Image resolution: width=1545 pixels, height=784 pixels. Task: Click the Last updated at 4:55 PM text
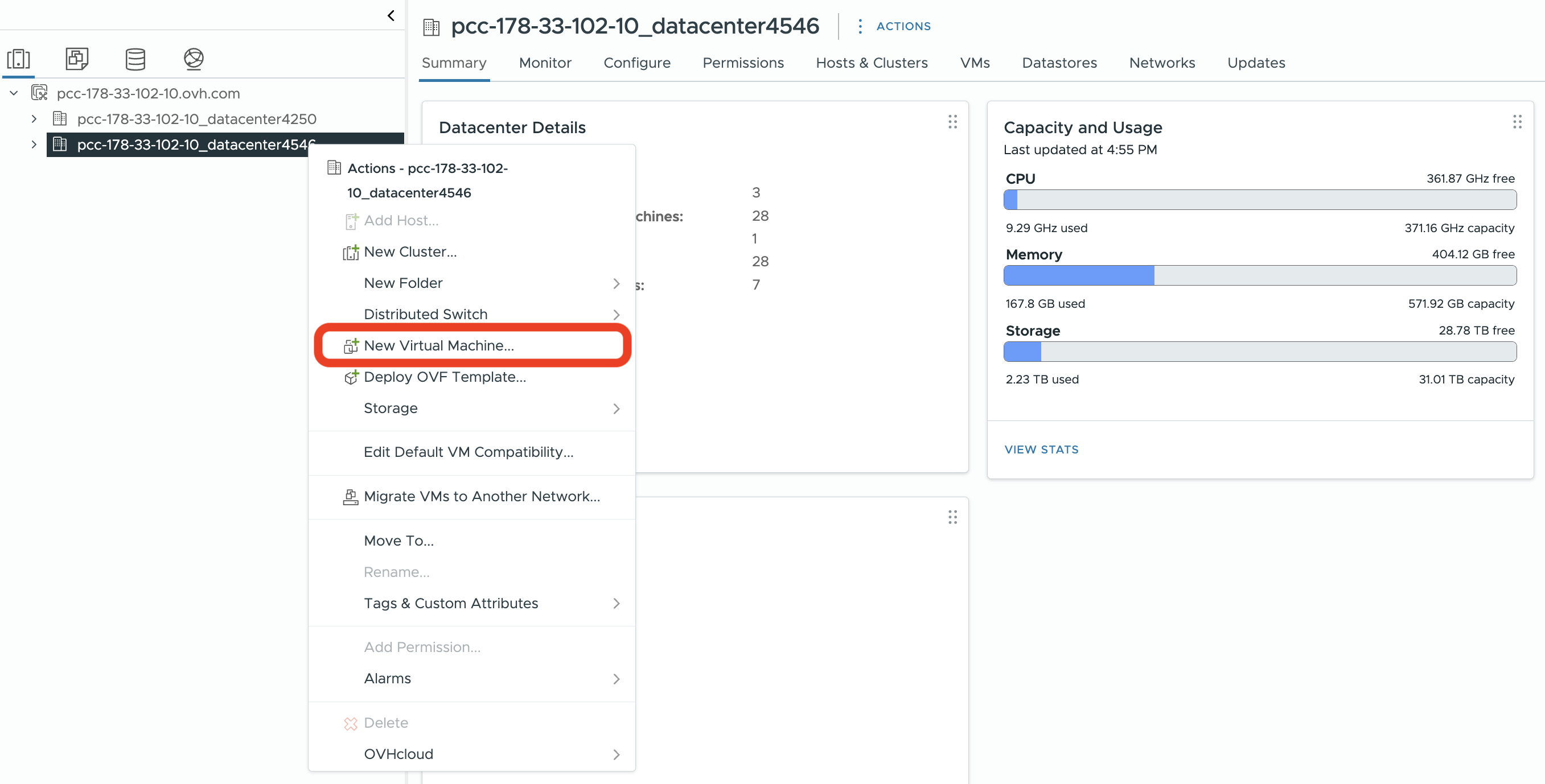1079,150
